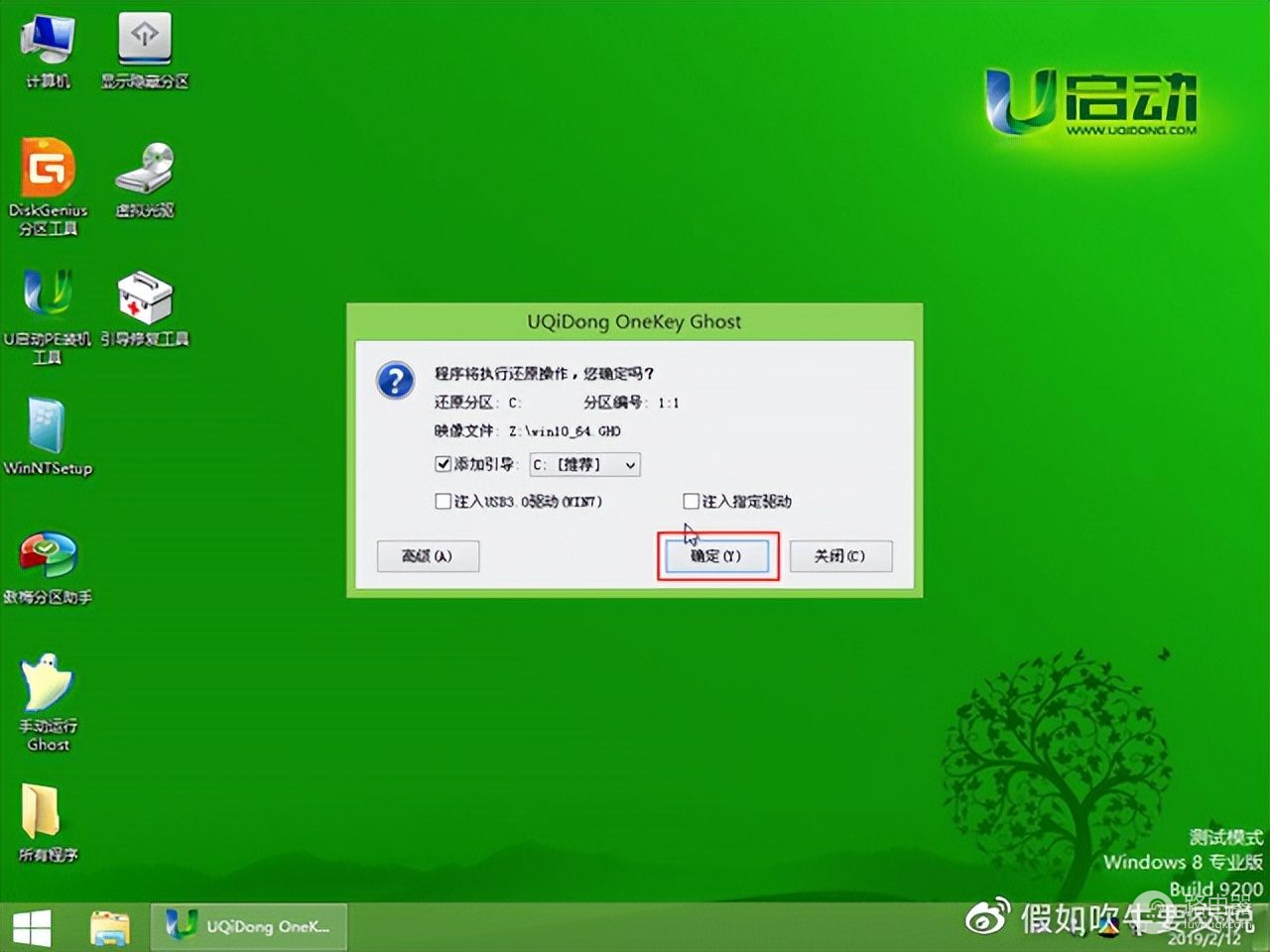Open the 所有程序 folder icon
This screenshot has width=1270, height=952.
point(44,816)
